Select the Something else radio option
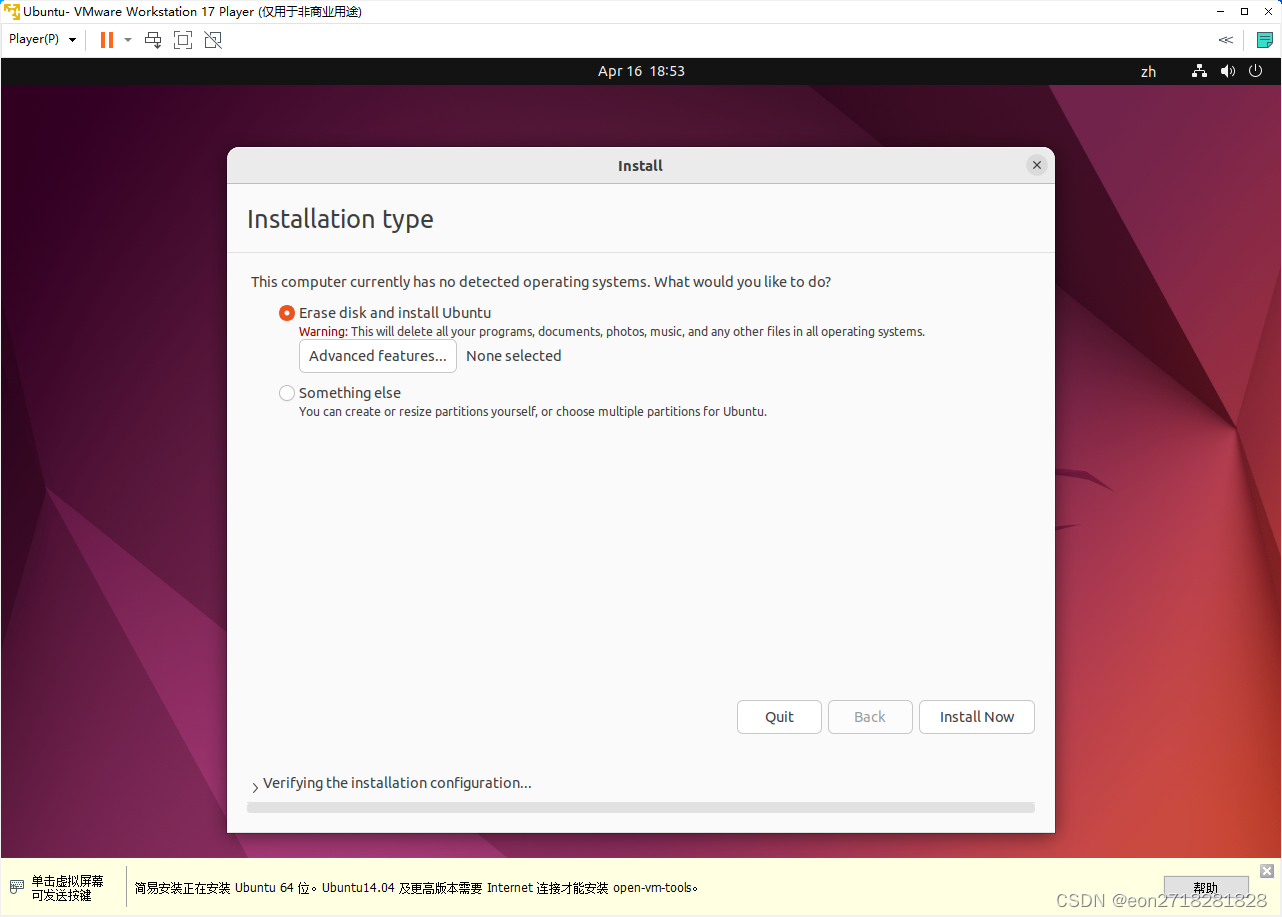 click(287, 393)
